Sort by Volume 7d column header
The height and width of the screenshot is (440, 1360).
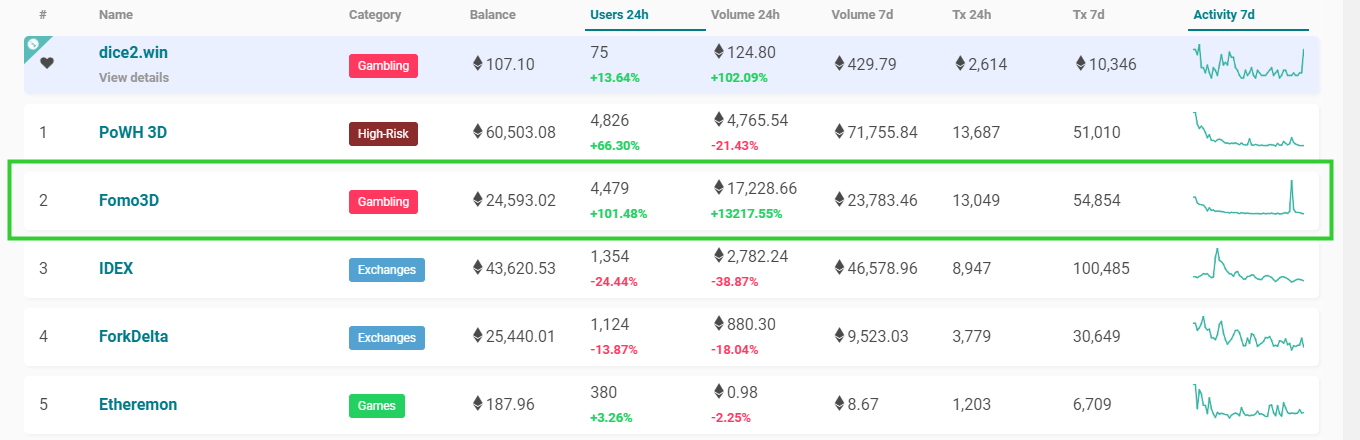tap(862, 15)
